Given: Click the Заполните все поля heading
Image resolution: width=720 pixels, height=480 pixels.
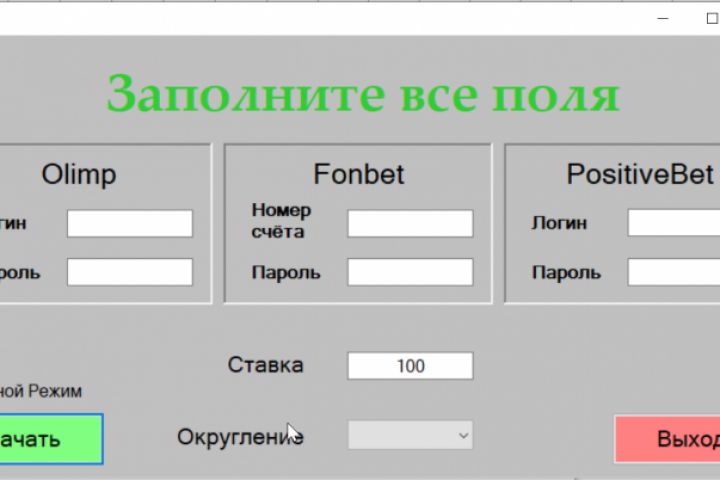Looking at the screenshot, I should [x=363, y=94].
